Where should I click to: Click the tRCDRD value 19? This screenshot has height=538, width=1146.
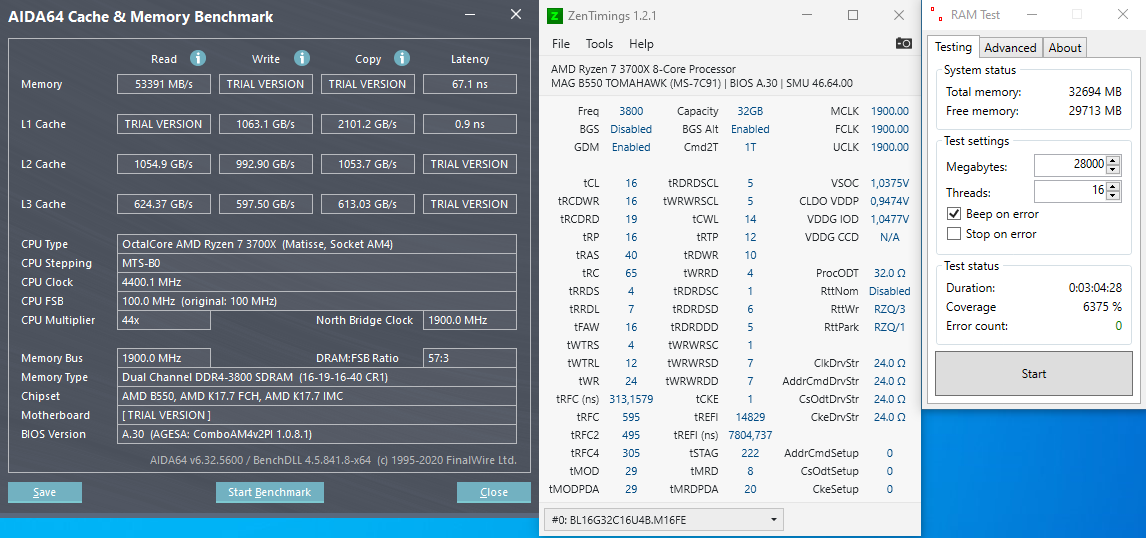point(631,219)
